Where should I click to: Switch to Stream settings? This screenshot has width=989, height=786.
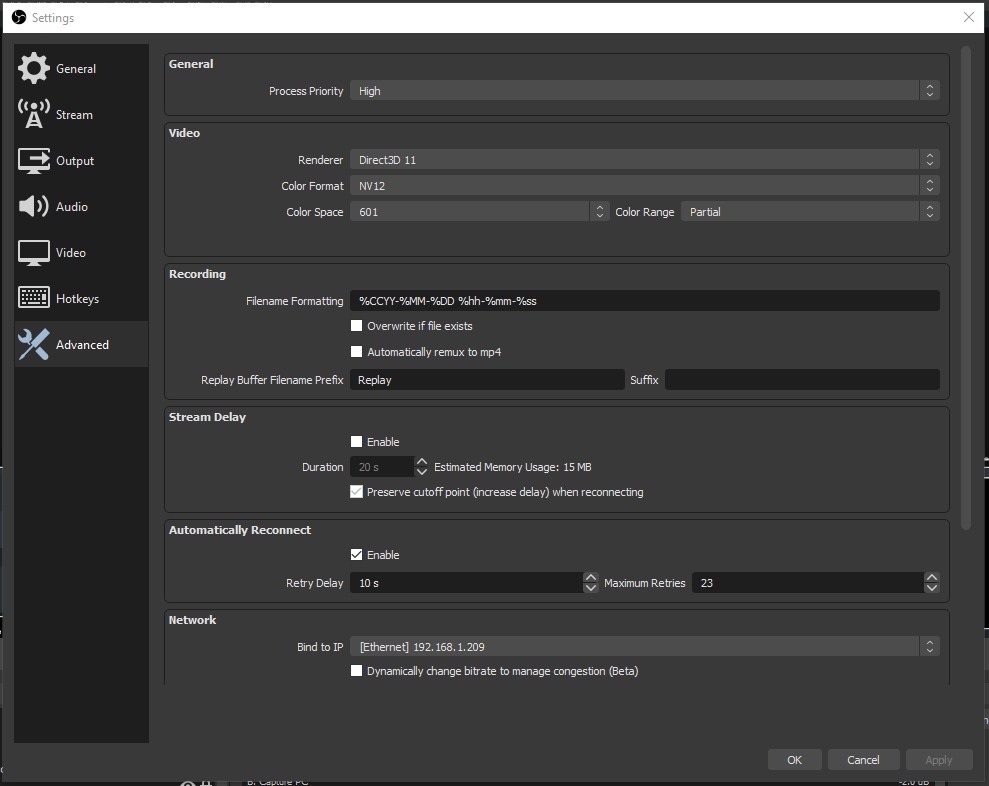coord(81,114)
